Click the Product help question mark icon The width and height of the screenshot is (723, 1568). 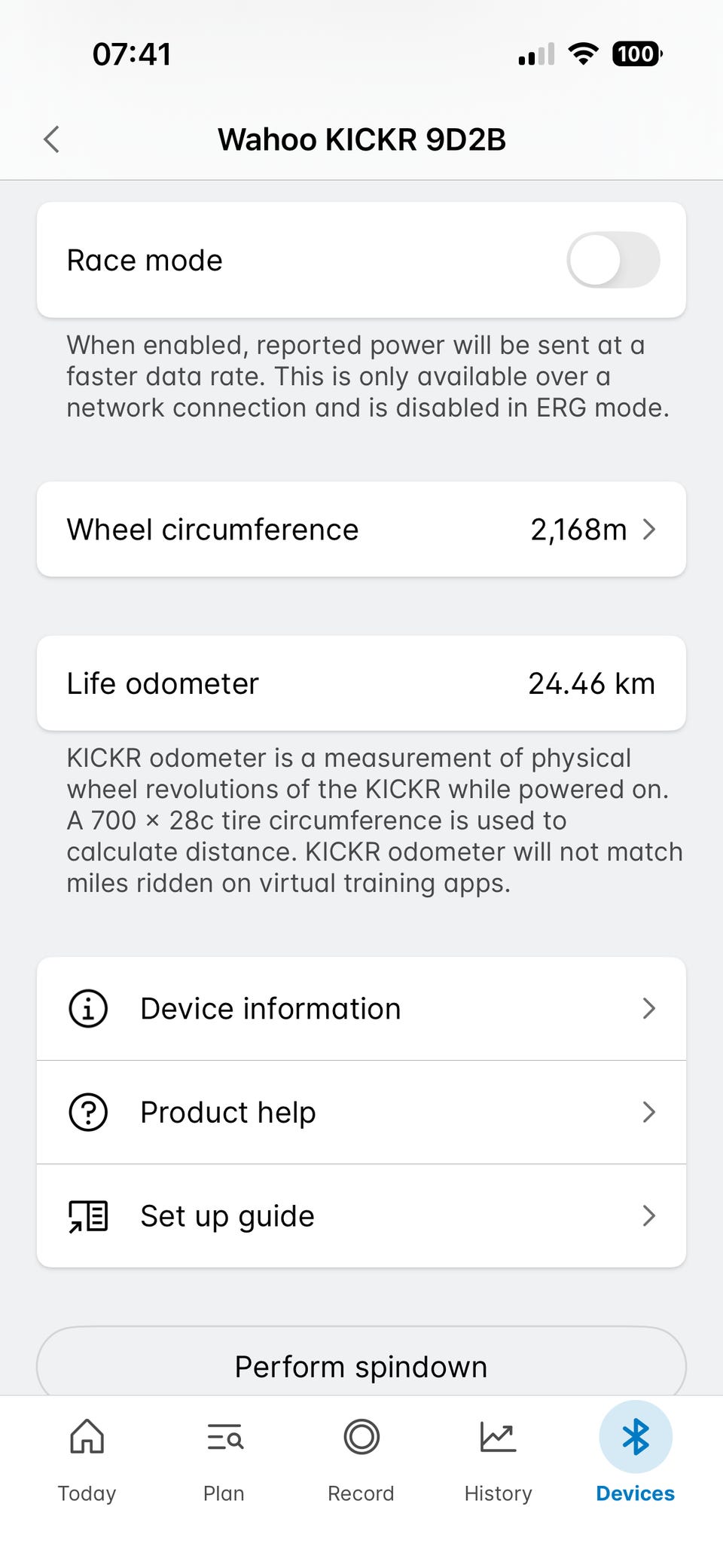coord(88,1112)
